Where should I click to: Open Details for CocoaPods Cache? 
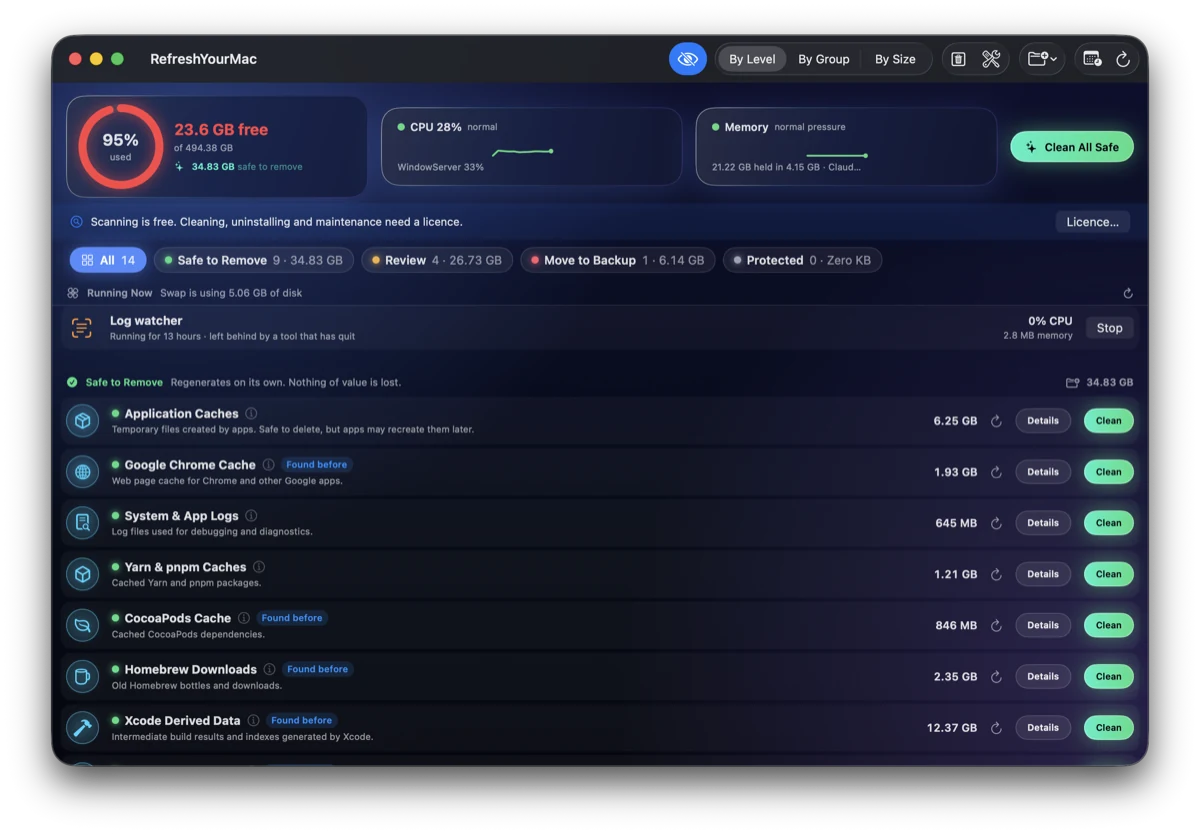[x=1043, y=625]
